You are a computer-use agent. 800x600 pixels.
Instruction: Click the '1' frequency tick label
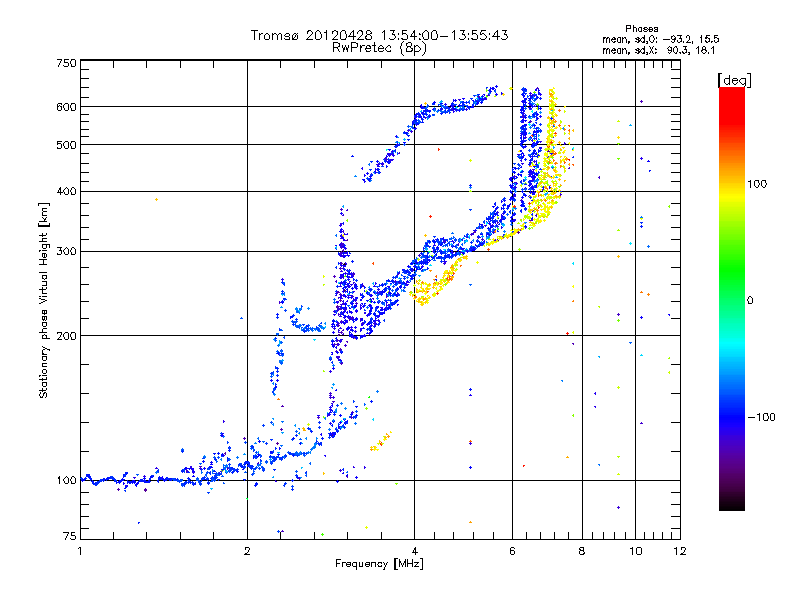click(x=80, y=551)
